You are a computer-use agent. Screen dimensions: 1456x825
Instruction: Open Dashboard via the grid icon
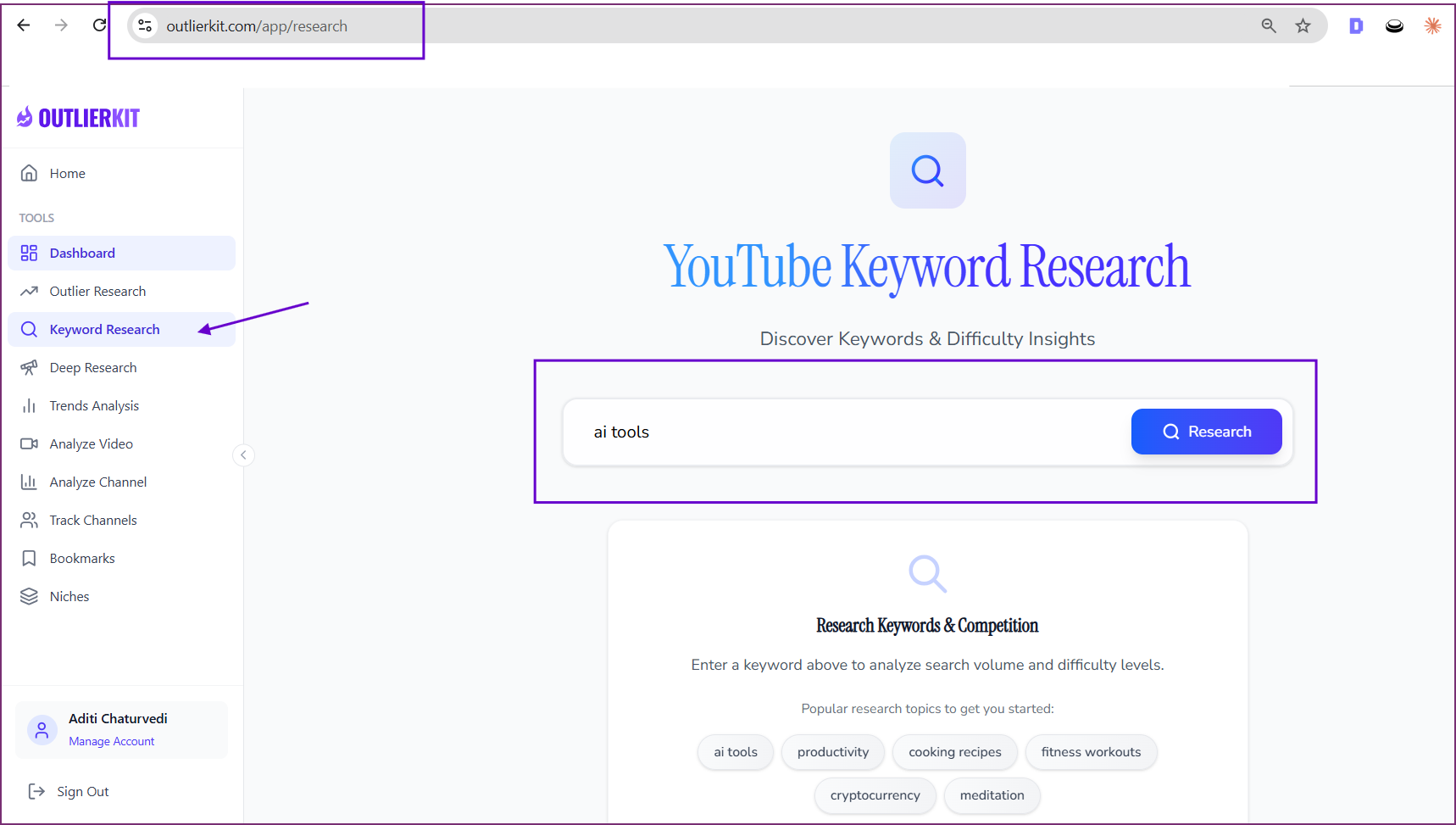[30, 253]
